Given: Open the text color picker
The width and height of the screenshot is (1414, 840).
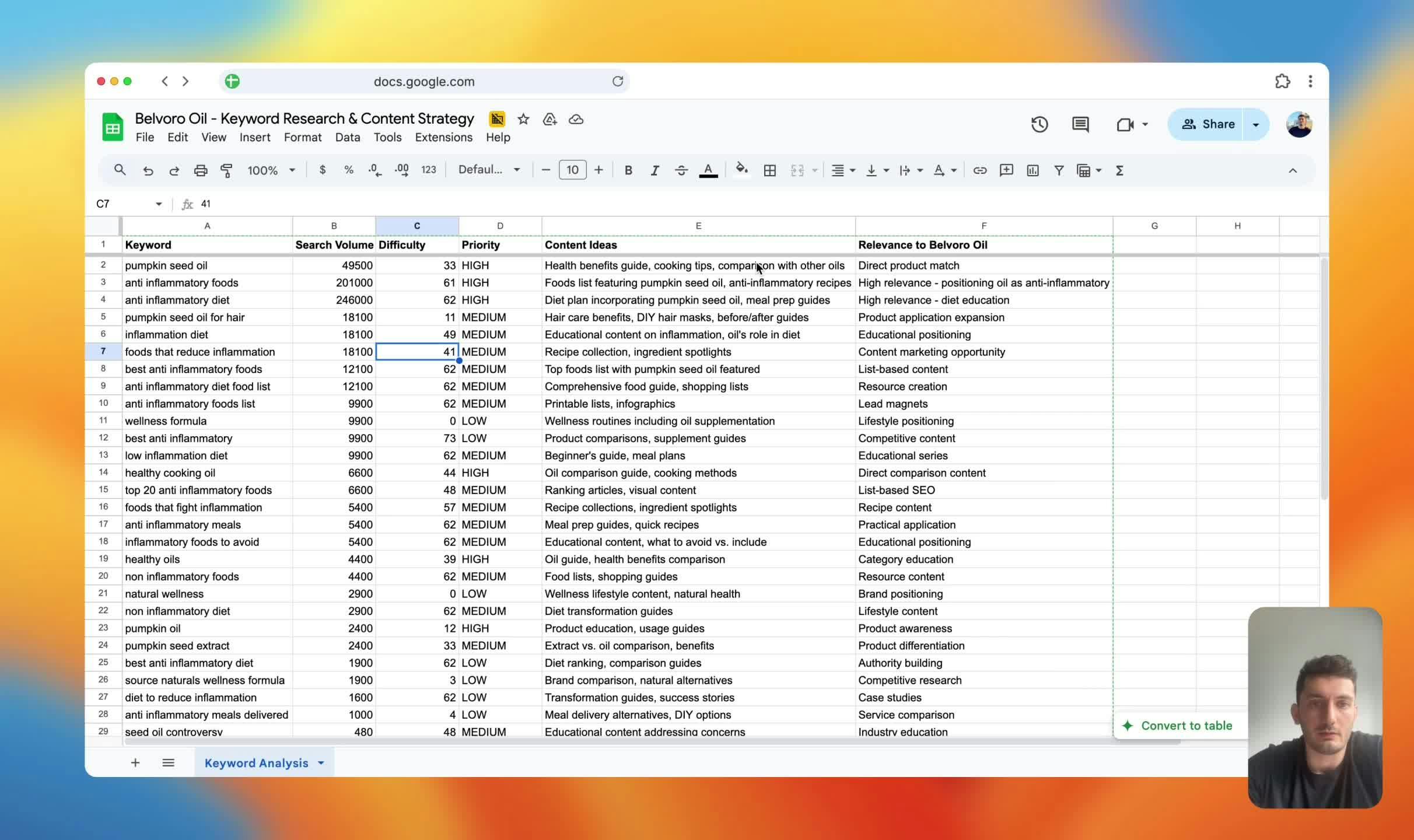Looking at the screenshot, I should coord(708,170).
